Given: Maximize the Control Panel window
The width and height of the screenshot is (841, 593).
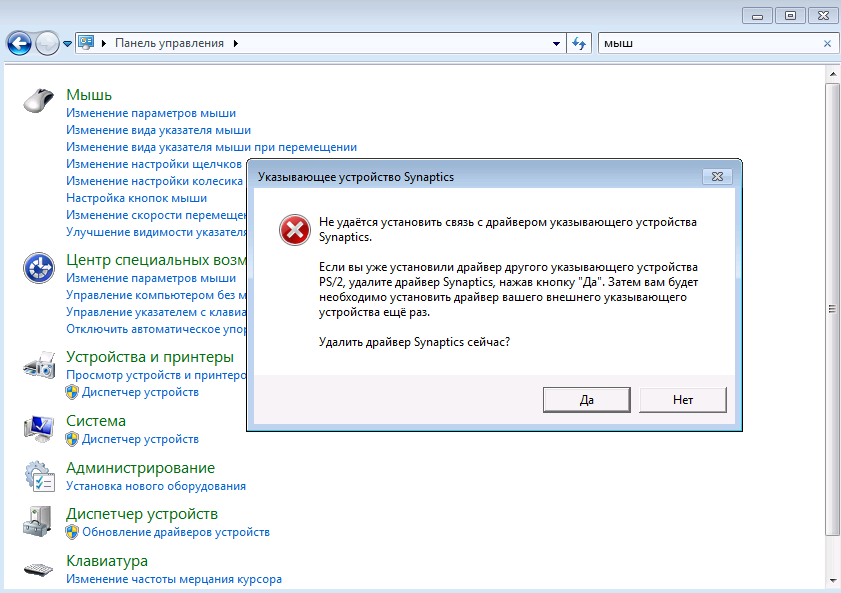Looking at the screenshot, I should tap(790, 16).
